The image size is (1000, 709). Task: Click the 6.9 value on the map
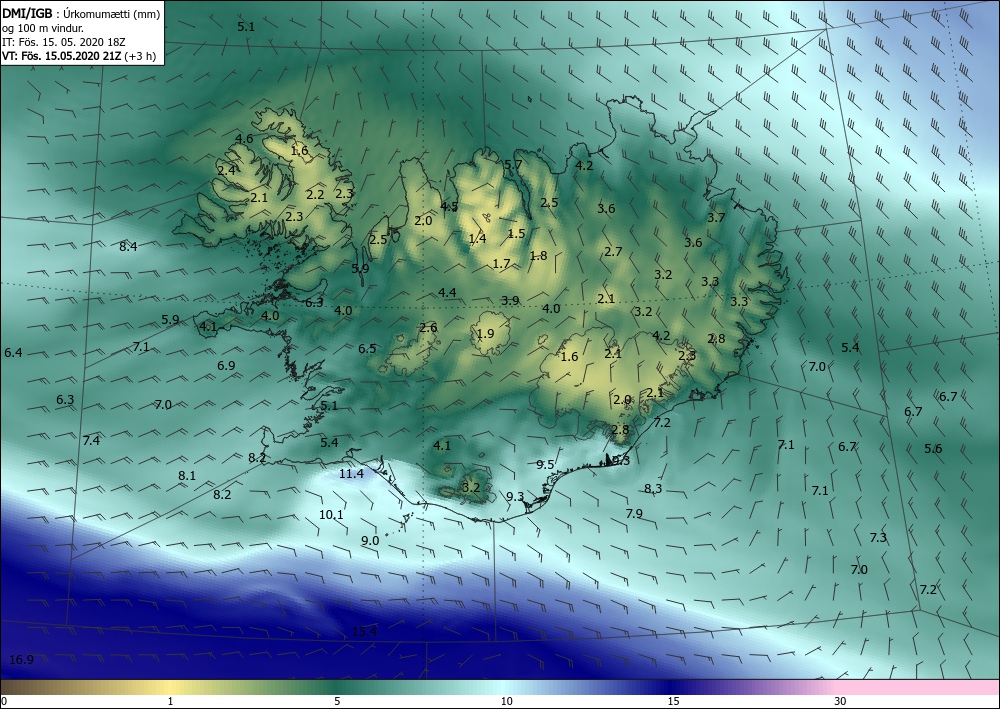[x=226, y=365]
